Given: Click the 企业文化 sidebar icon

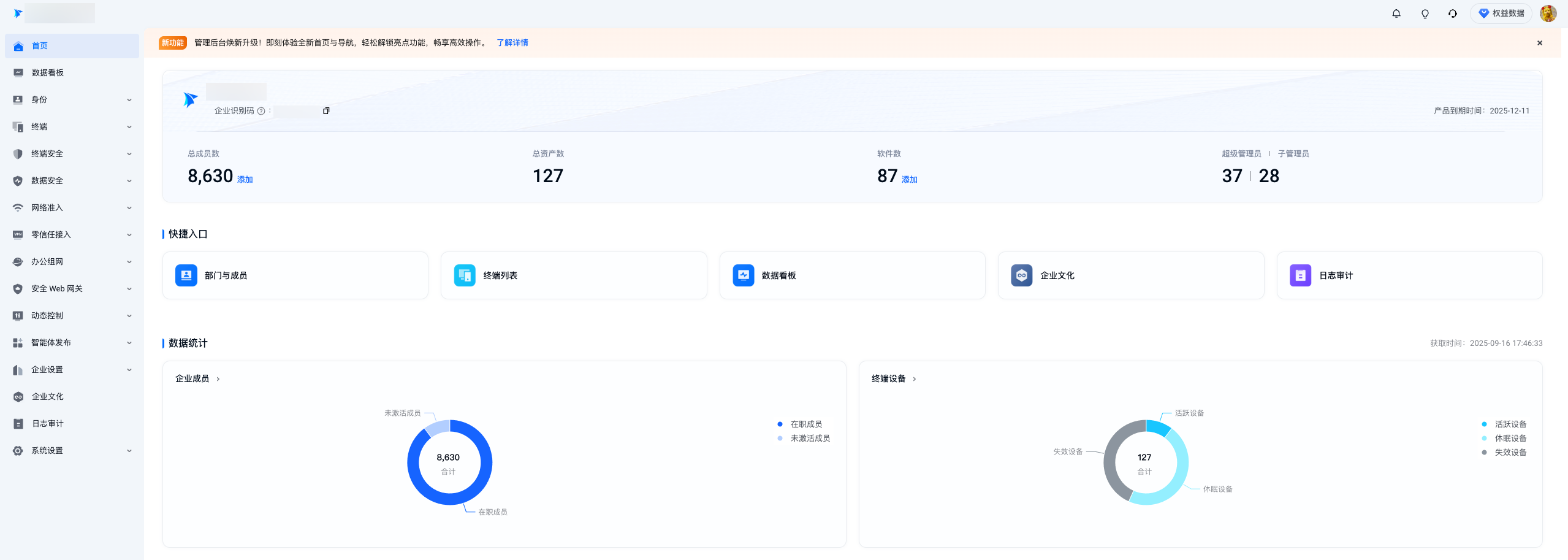Looking at the screenshot, I should [18, 397].
